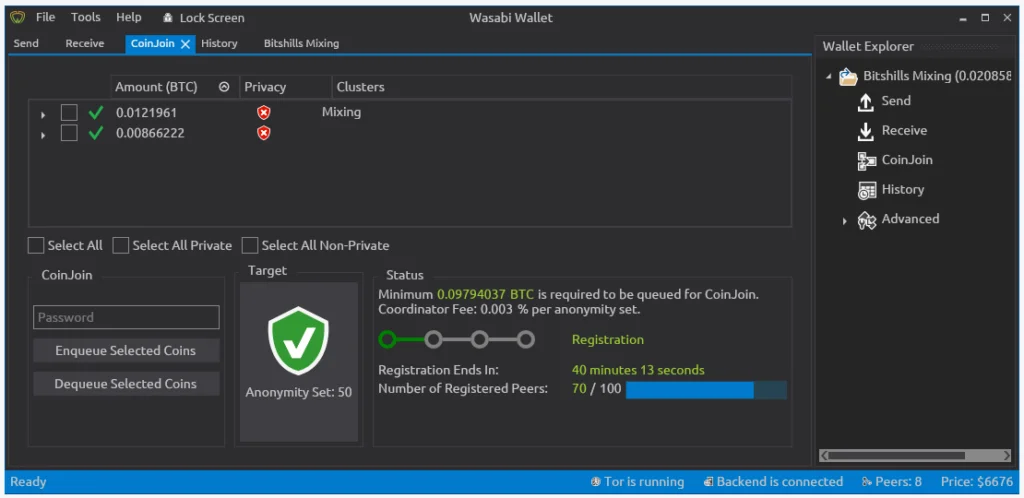The image size is (1024, 498).
Task: Click the Peers status icon
Action: coord(867,482)
